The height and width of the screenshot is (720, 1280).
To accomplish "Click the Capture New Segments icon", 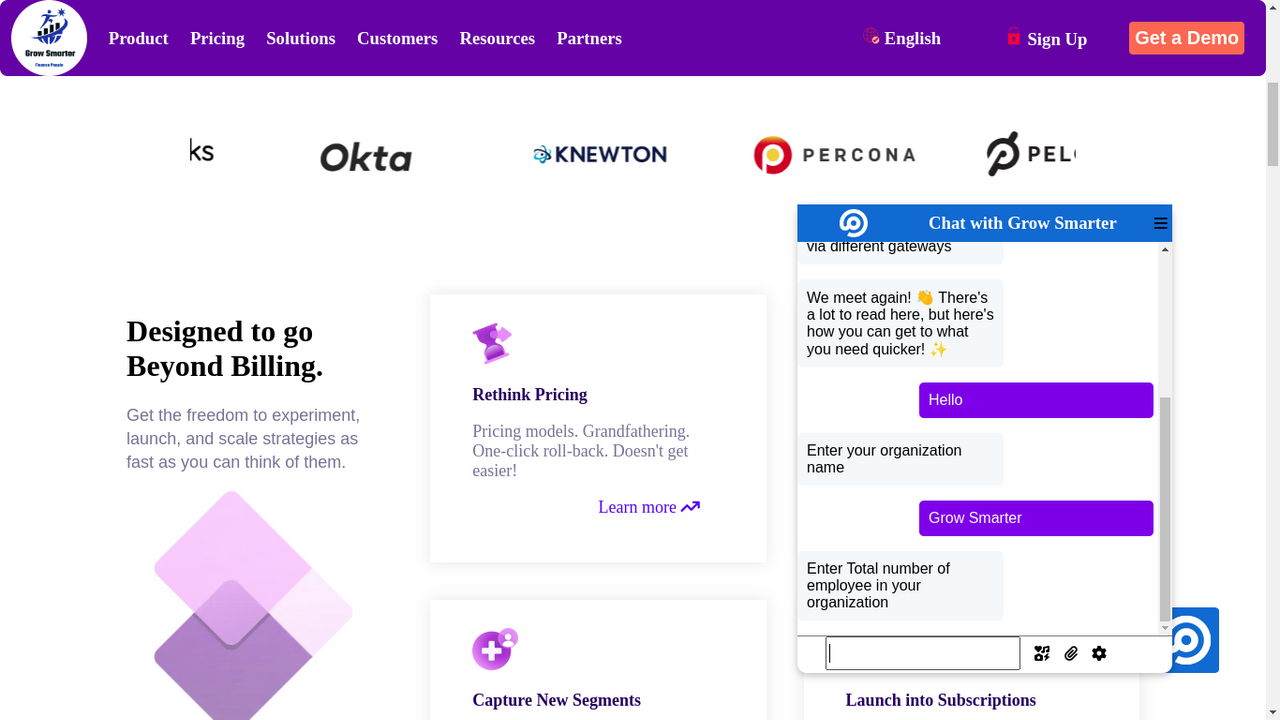I will pyautogui.click(x=494, y=649).
